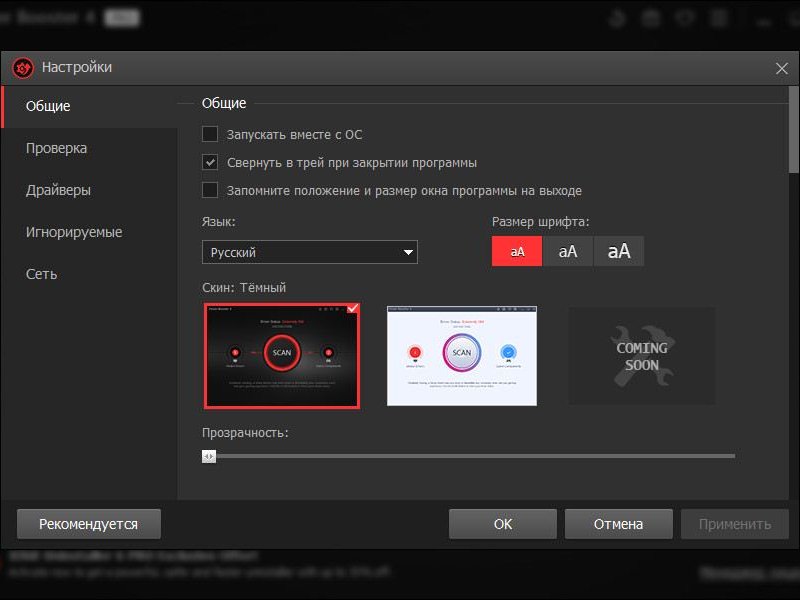Click the Рекомендуется button

click(x=89, y=524)
